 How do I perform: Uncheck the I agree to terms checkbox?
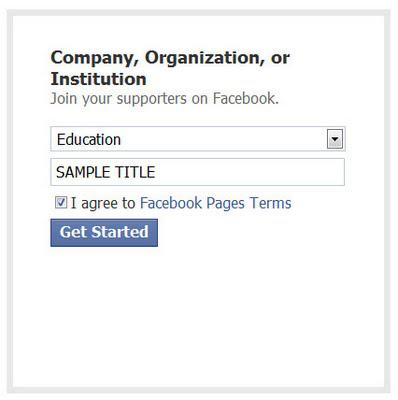click(x=61, y=202)
